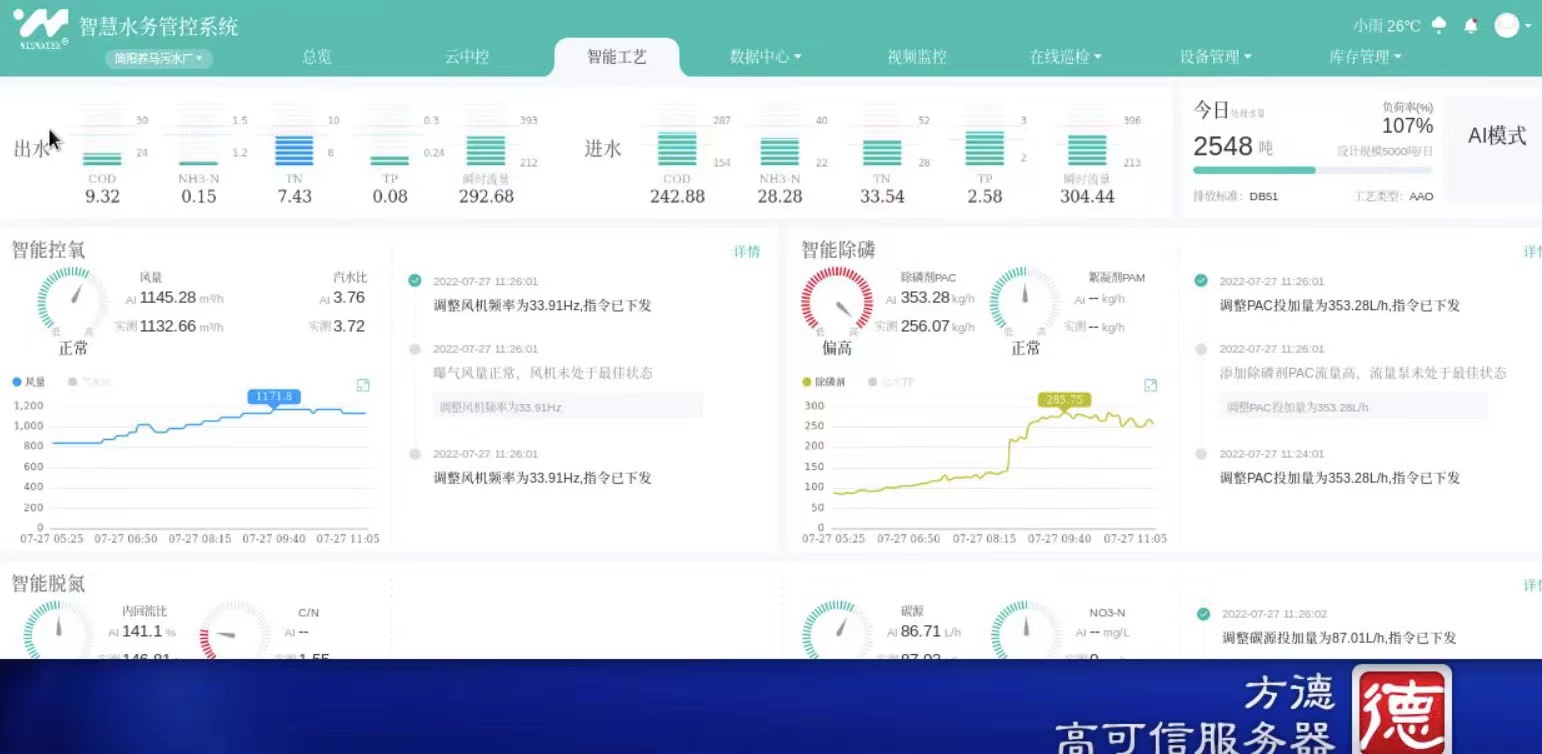Click the 智能控氧 panel title
The height and width of the screenshot is (754, 1542).
coord(49,250)
